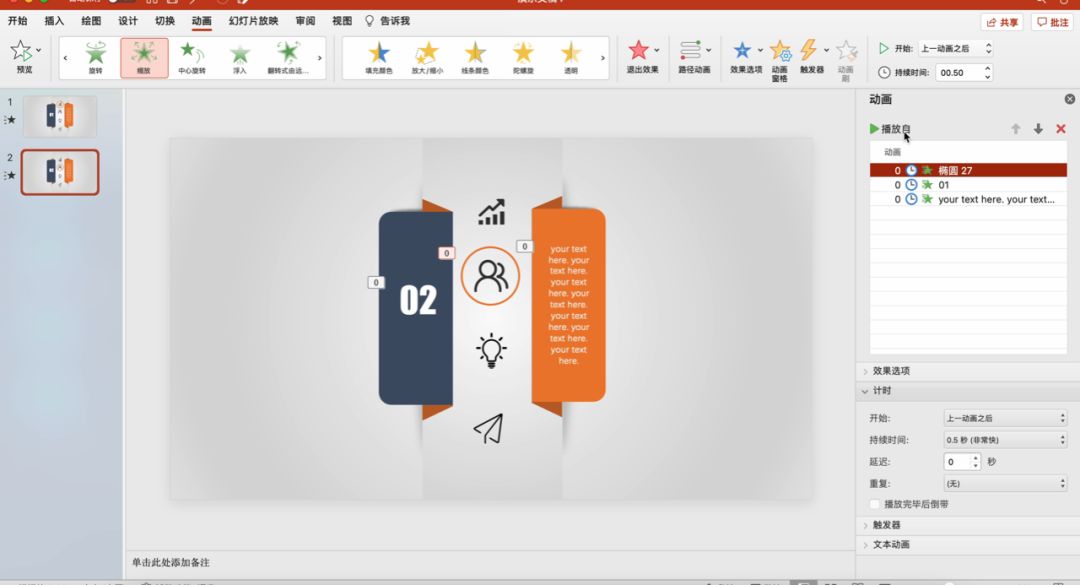The image size is (1080, 585).
Task: Select the paper plane icon on slide
Action: [x=489, y=429]
